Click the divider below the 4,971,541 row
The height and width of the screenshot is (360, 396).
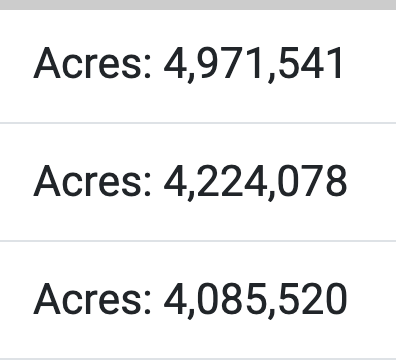click(198, 123)
